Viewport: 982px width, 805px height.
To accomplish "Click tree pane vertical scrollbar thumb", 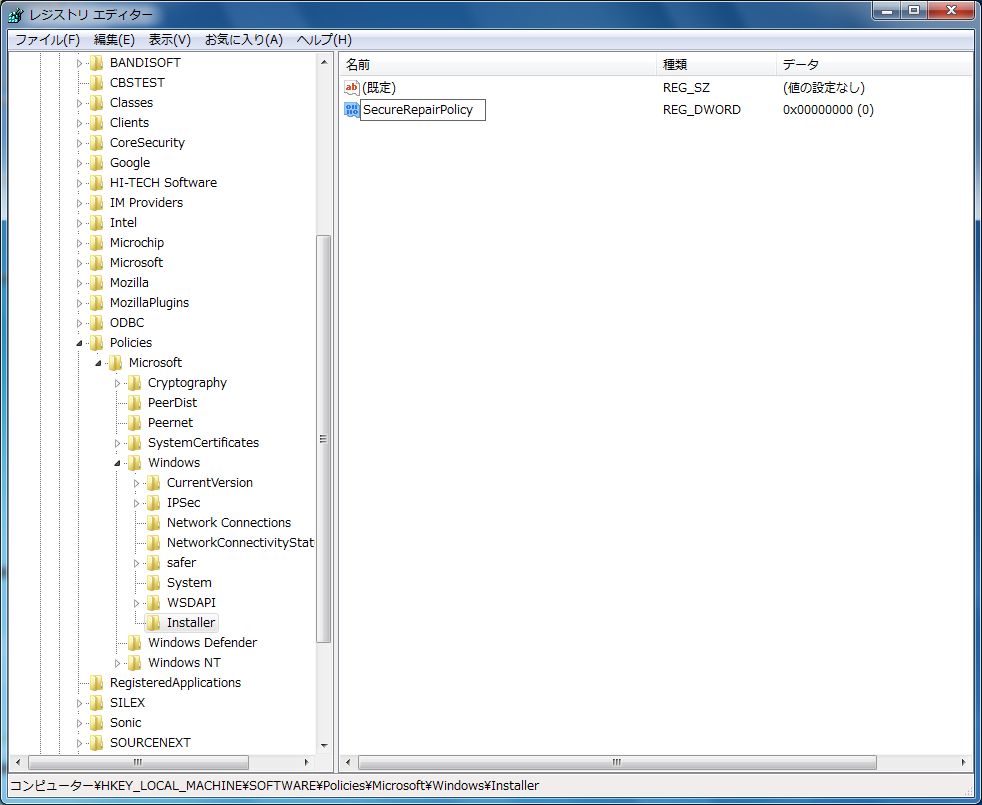I will 323,439.
